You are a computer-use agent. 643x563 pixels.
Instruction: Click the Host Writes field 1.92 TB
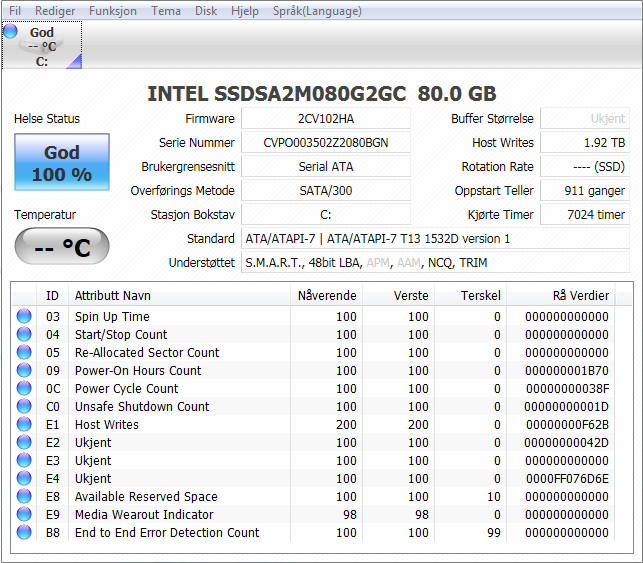pyautogui.click(x=585, y=143)
